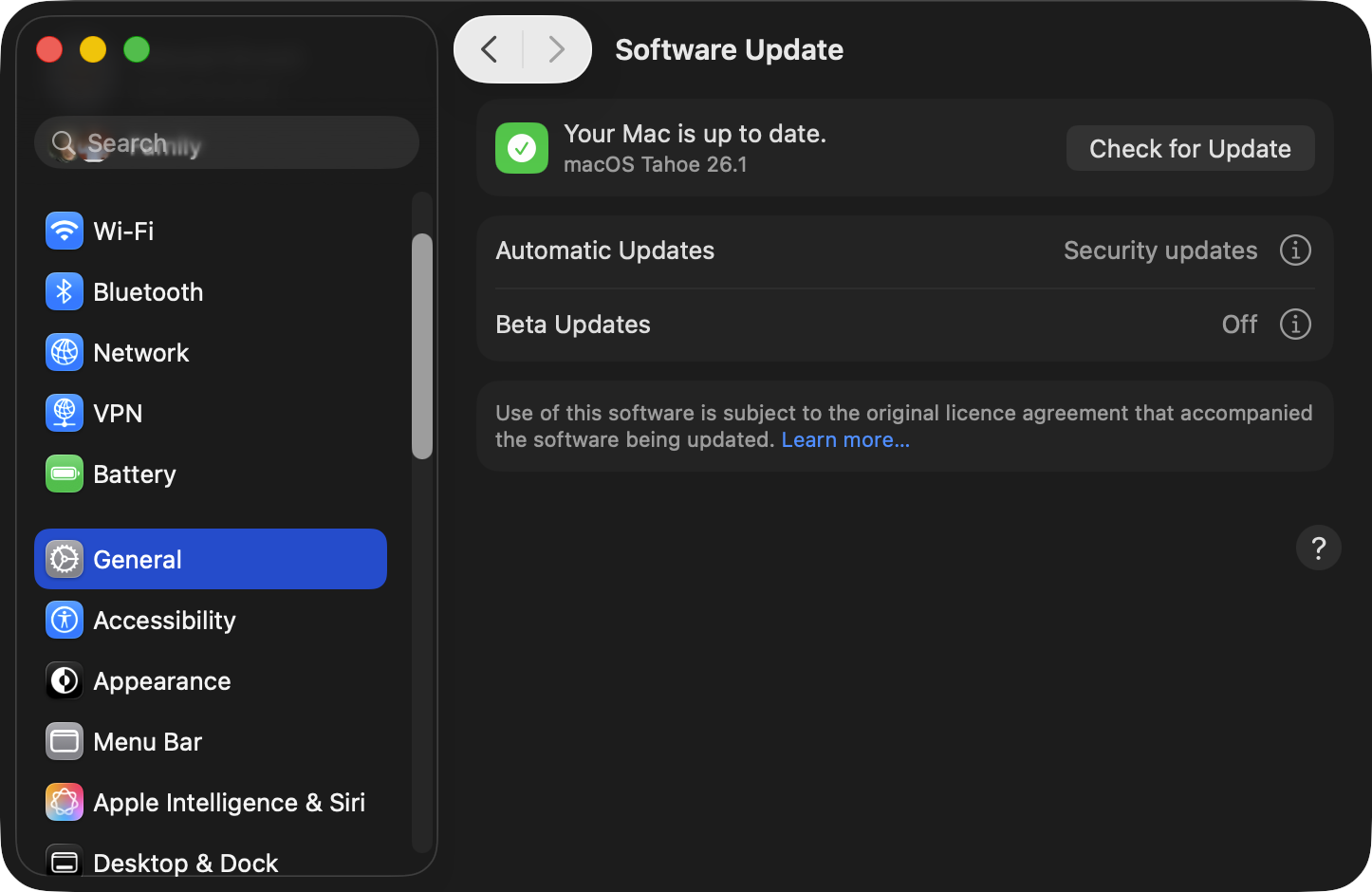The width and height of the screenshot is (1372, 892).
Task: Click the Apple Intelligence & Siri icon
Action: (x=65, y=802)
